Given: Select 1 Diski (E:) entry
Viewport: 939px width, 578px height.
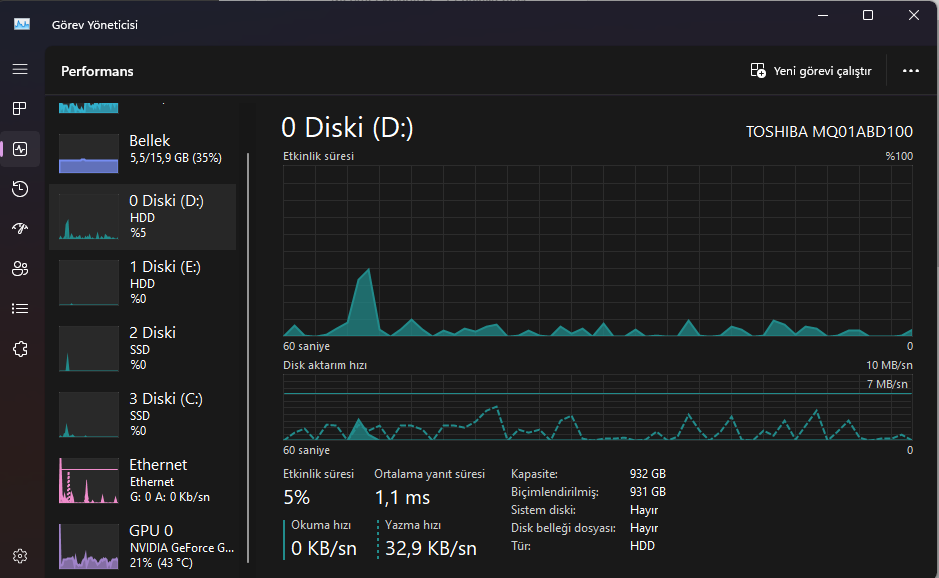Looking at the screenshot, I should coord(143,283).
